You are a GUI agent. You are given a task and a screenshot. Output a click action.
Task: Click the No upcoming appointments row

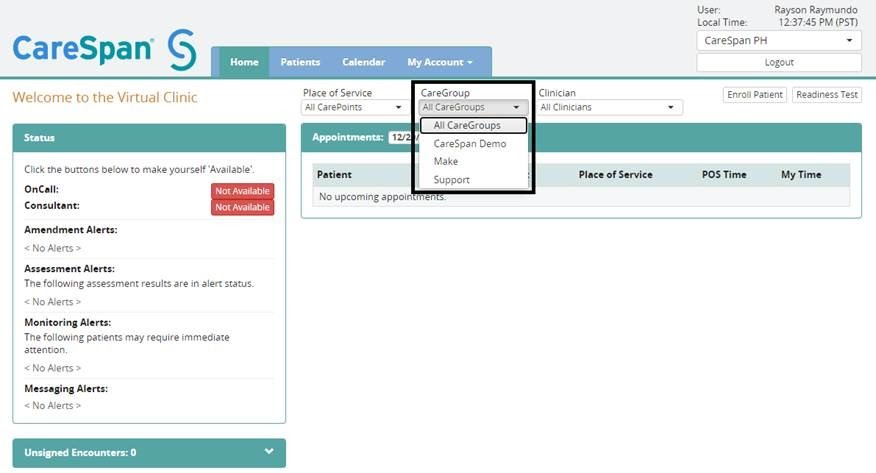click(x=581, y=197)
